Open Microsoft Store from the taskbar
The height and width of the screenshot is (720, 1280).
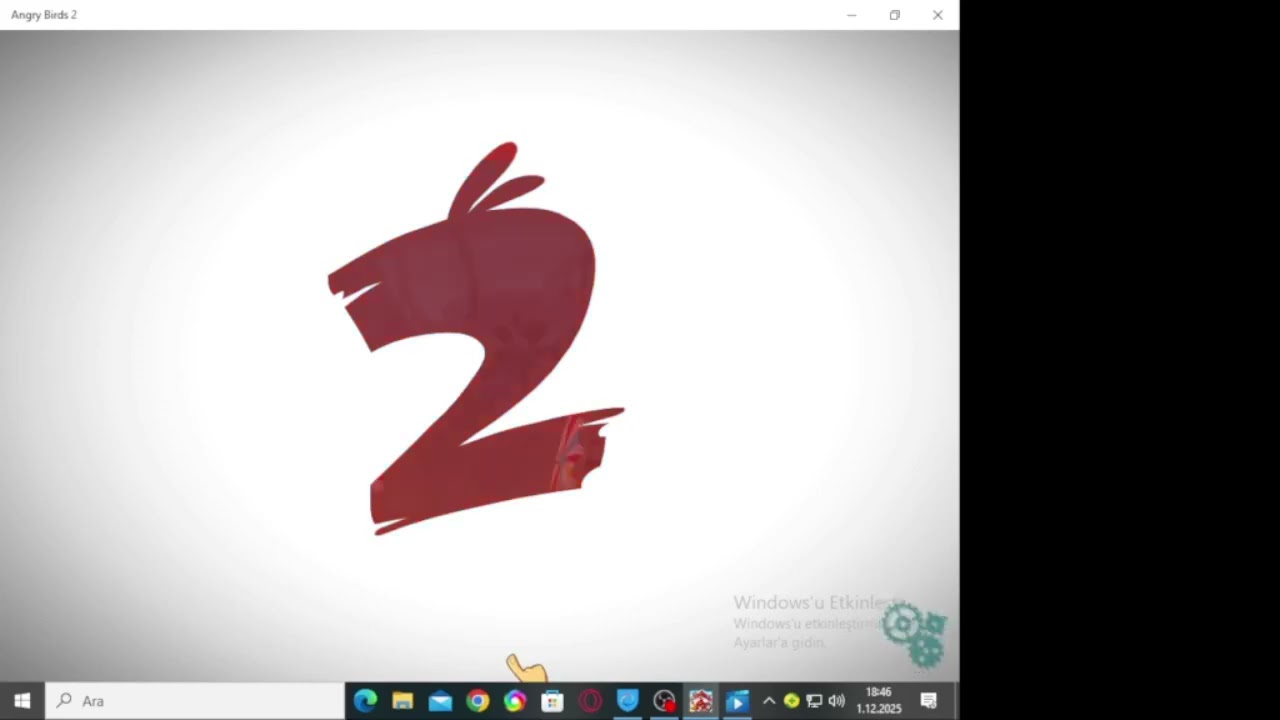coord(552,701)
